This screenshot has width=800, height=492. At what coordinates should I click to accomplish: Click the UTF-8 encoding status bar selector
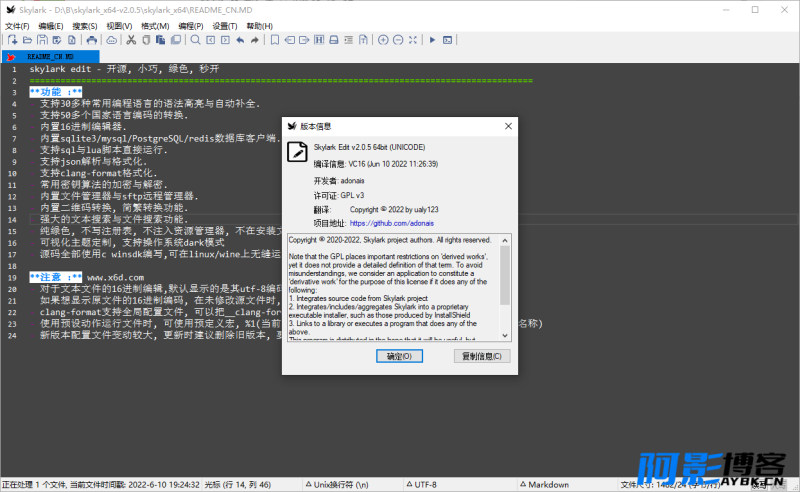tap(421, 484)
